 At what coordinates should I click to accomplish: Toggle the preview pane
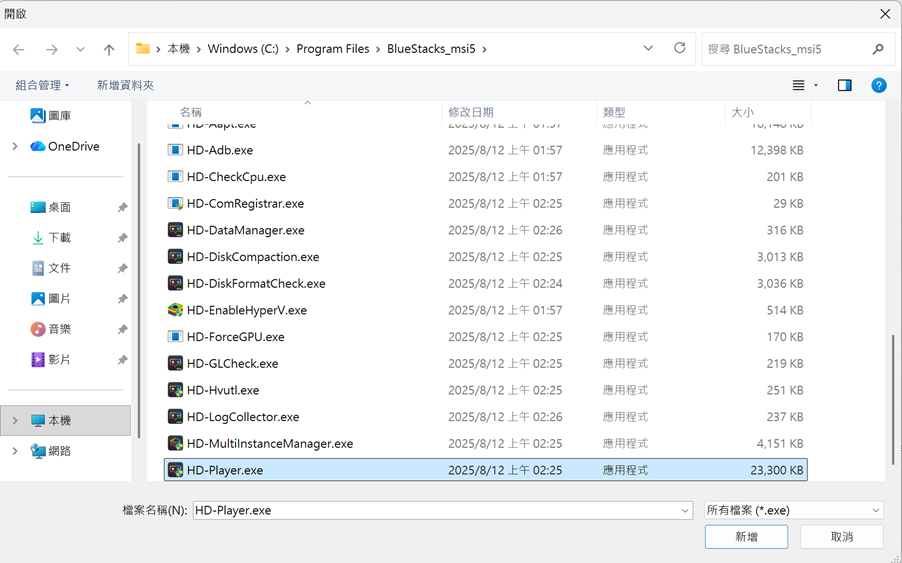[844, 85]
